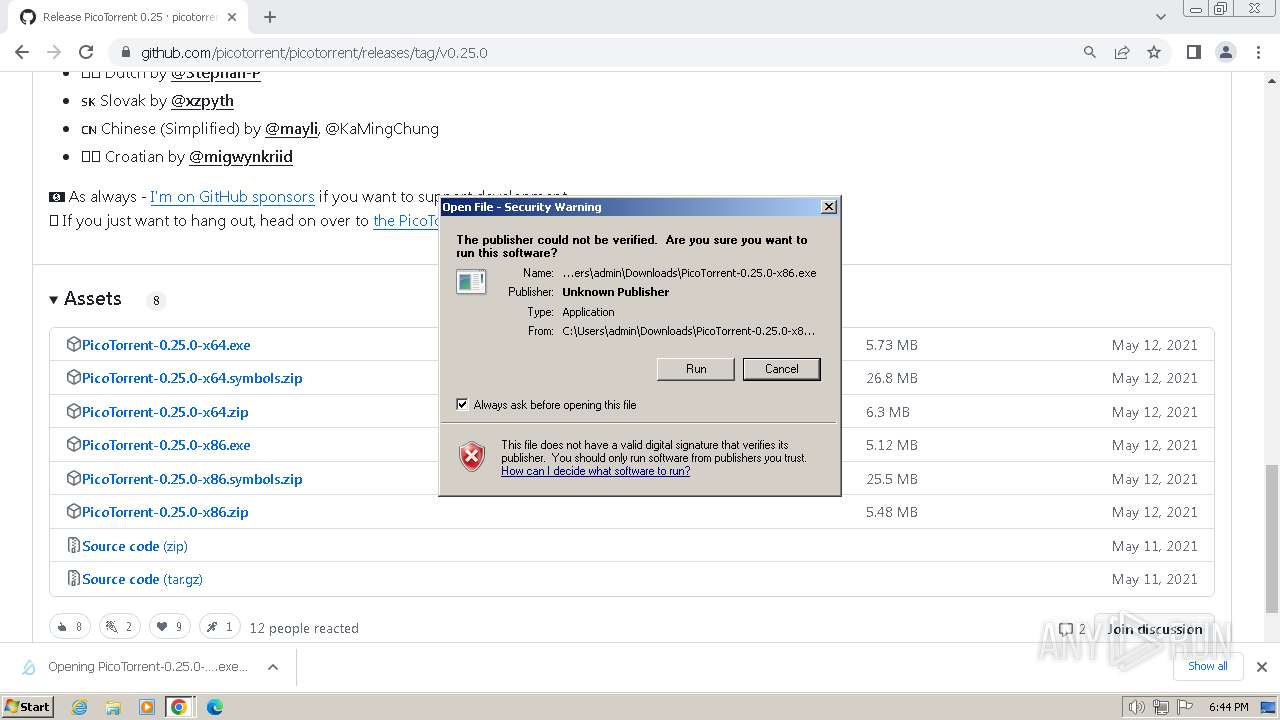The height and width of the screenshot is (720, 1280).
Task: Open @xzpyth contributor profile
Action: 202,101
